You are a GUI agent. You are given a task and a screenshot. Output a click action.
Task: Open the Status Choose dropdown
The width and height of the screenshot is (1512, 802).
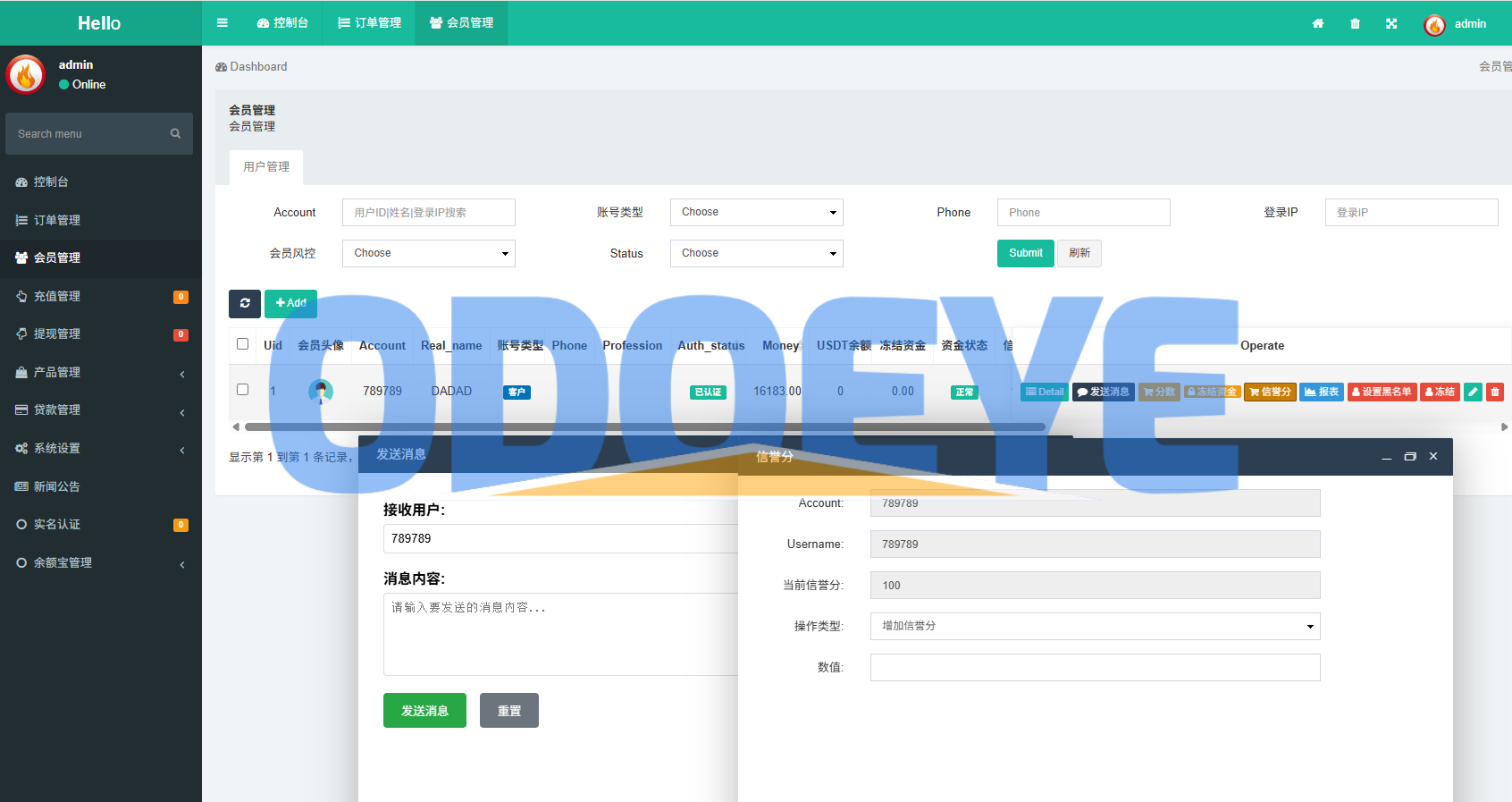756,253
